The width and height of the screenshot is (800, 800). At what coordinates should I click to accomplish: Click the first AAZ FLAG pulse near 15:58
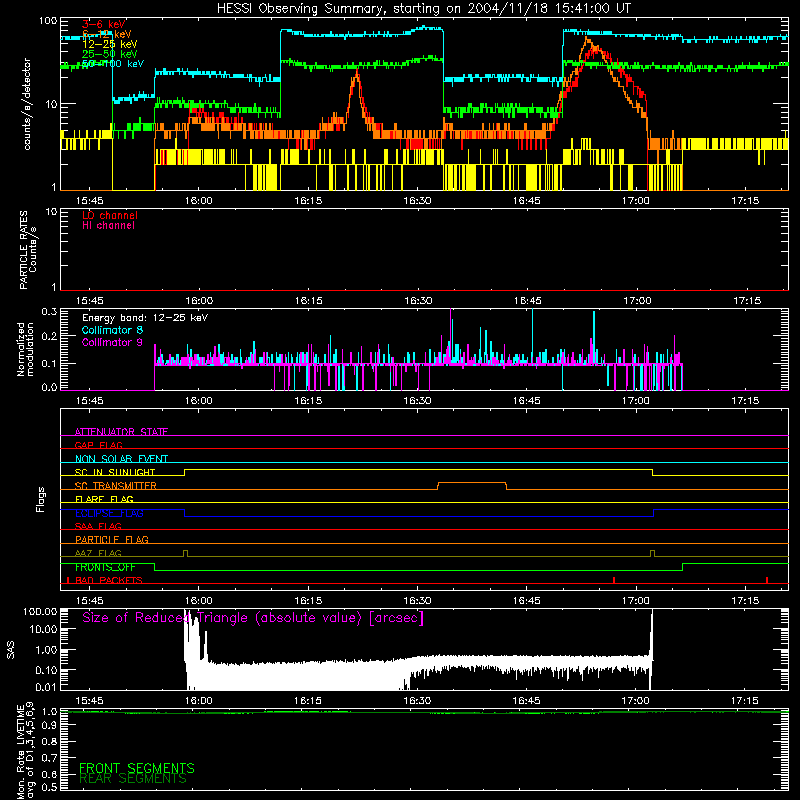click(x=185, y=553)
